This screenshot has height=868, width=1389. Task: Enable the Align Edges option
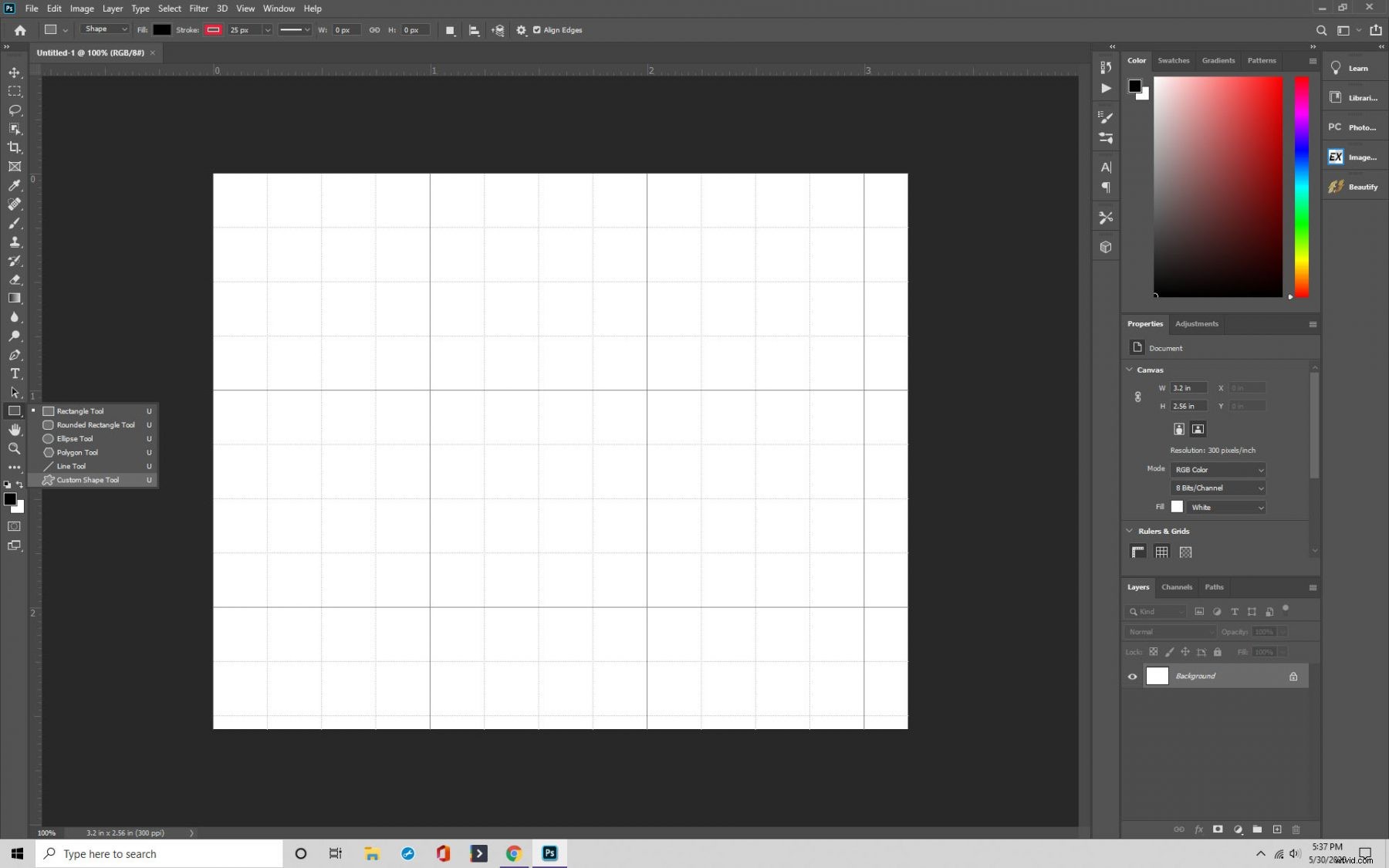pos(539,30)
